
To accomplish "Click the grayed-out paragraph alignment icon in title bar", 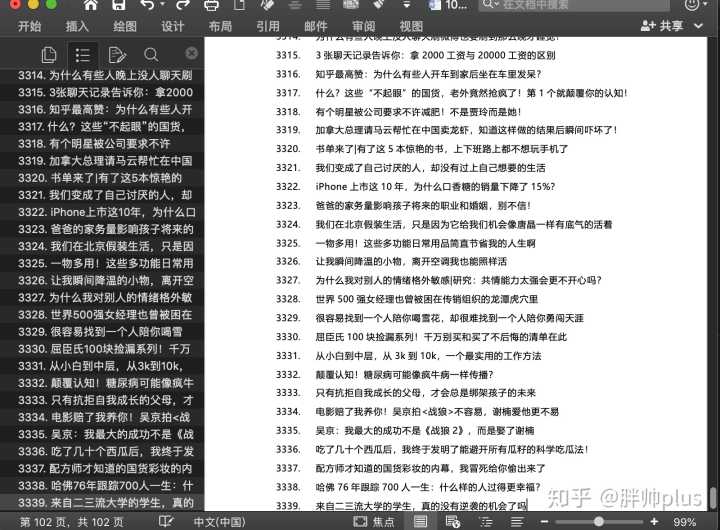I will coord(295,5).
